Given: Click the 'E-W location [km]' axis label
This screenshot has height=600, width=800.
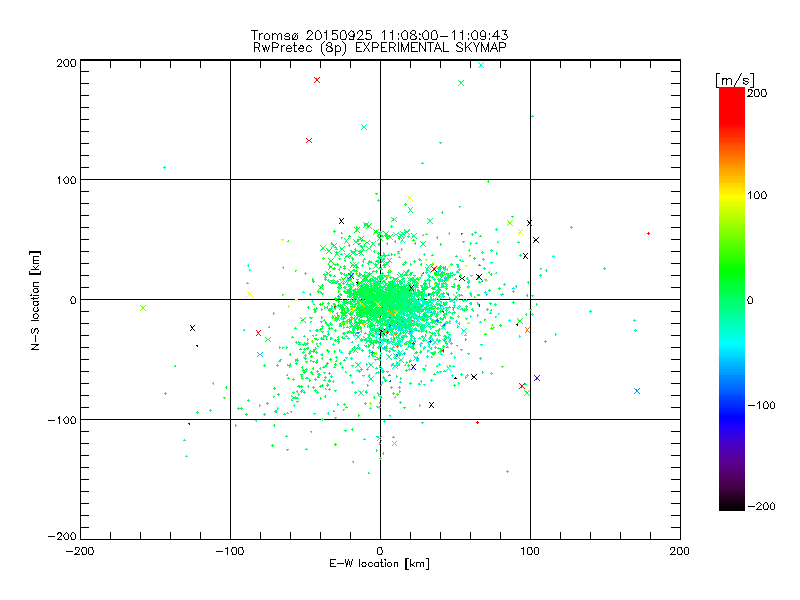Looking at the screenshot, I should coord(379,563).
